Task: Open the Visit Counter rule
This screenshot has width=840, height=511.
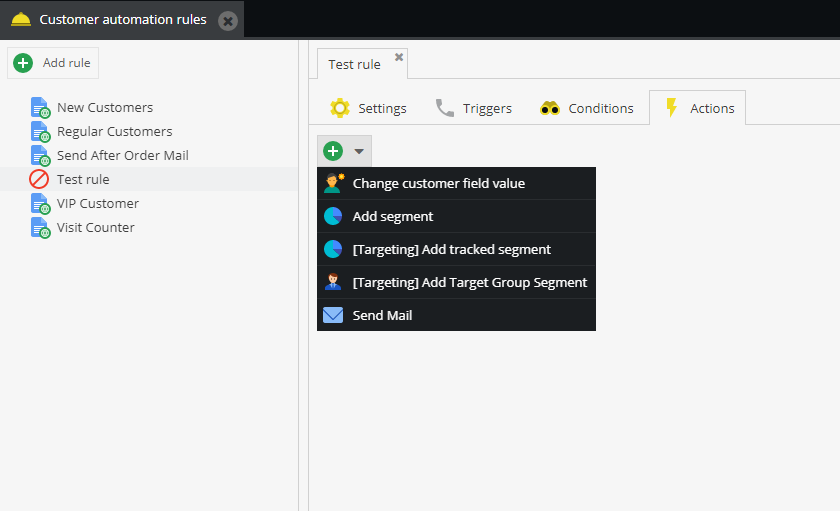Action: (96, 228)
